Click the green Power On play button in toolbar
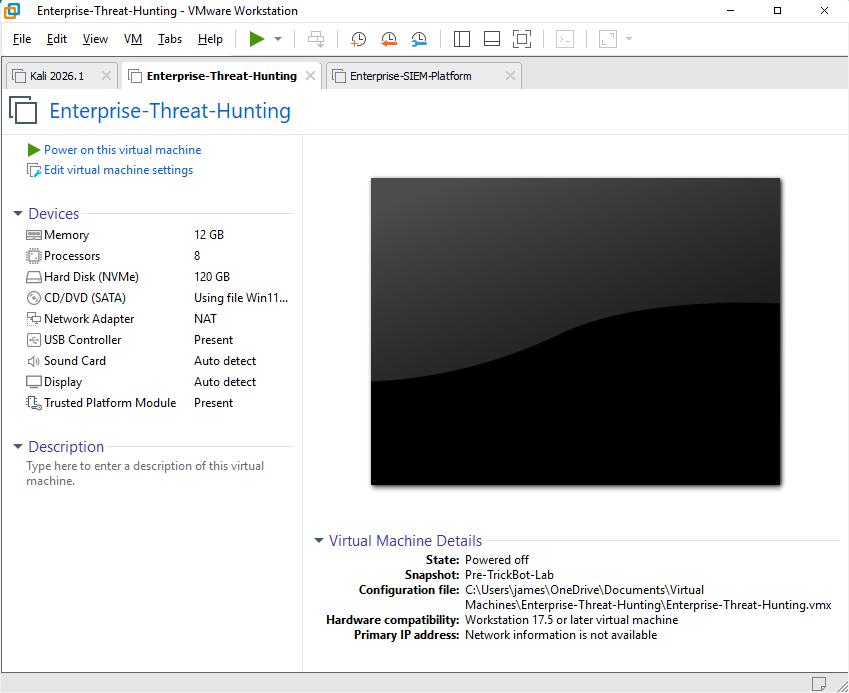Screen dimensions: 849x693 257,39
